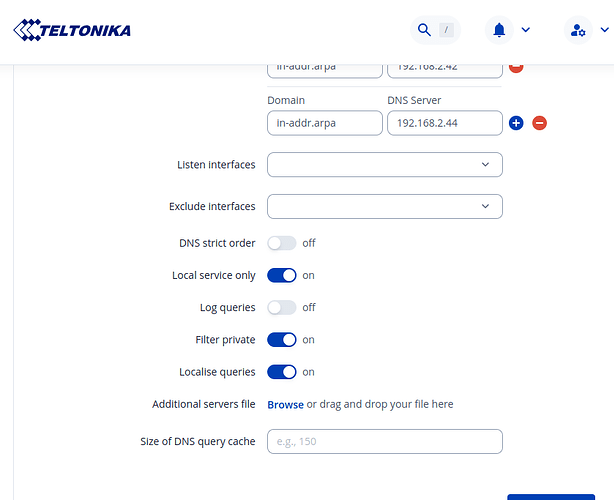Expand the user menu chevron
Screen dimensions: 614x500
pos(604,30)
